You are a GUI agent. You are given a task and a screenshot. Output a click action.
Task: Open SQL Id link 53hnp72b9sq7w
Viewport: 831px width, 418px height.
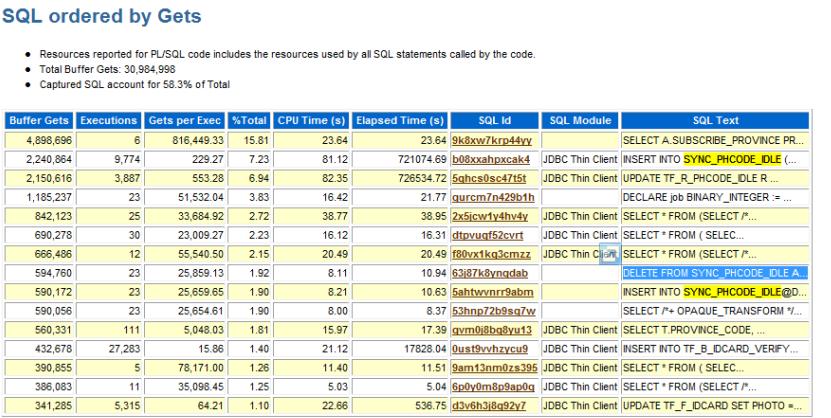point(494,311)
